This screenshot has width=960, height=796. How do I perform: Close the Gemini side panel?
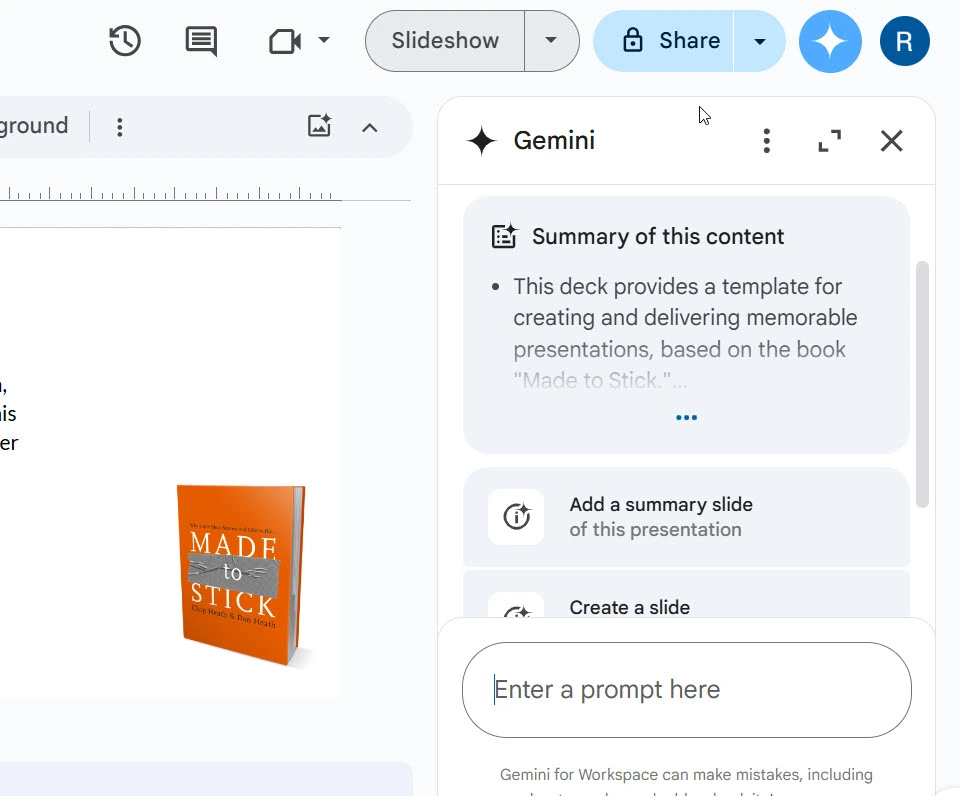pos(891,141)
